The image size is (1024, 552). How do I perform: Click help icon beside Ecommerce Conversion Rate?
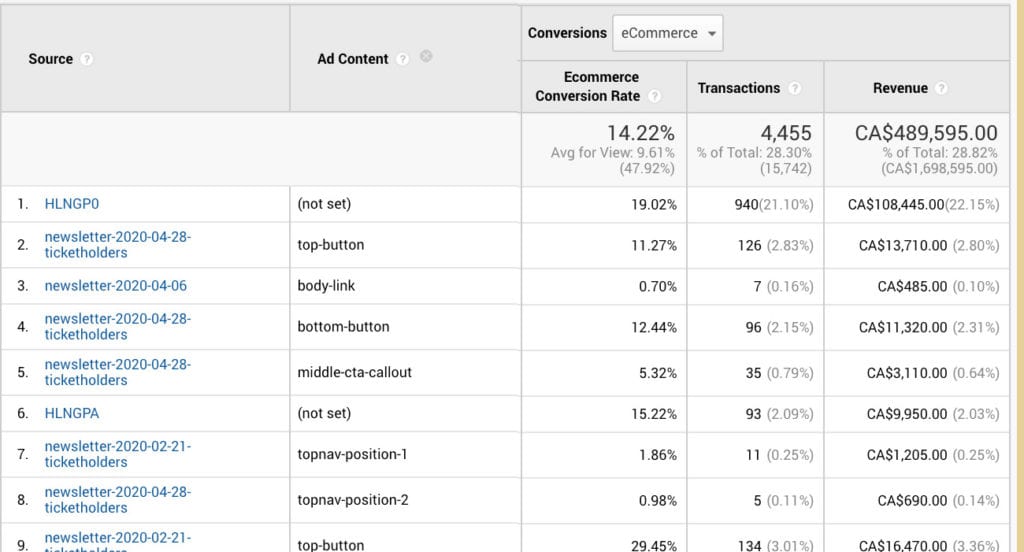[654, 96]
